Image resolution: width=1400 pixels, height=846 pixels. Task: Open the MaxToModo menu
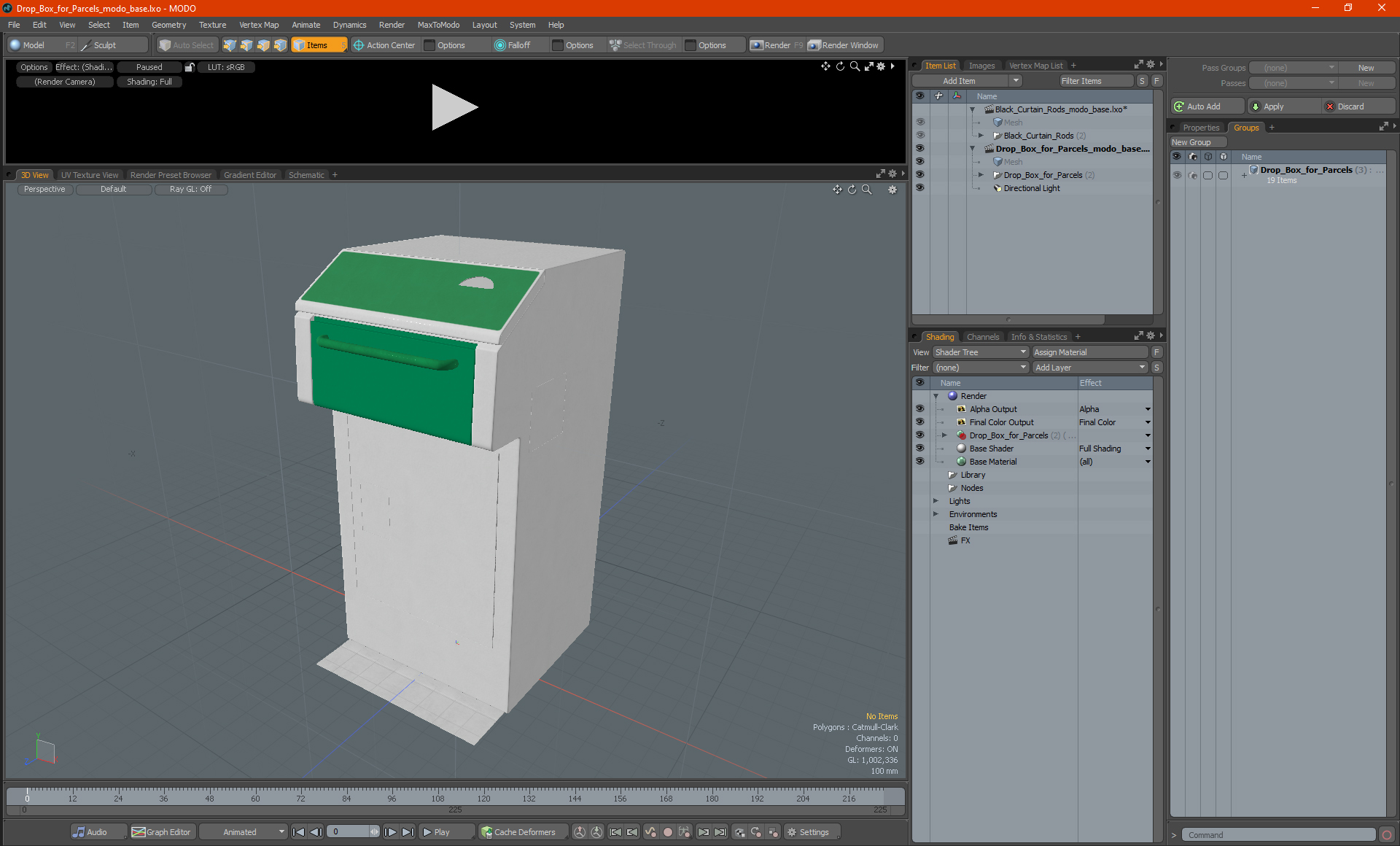438,25
